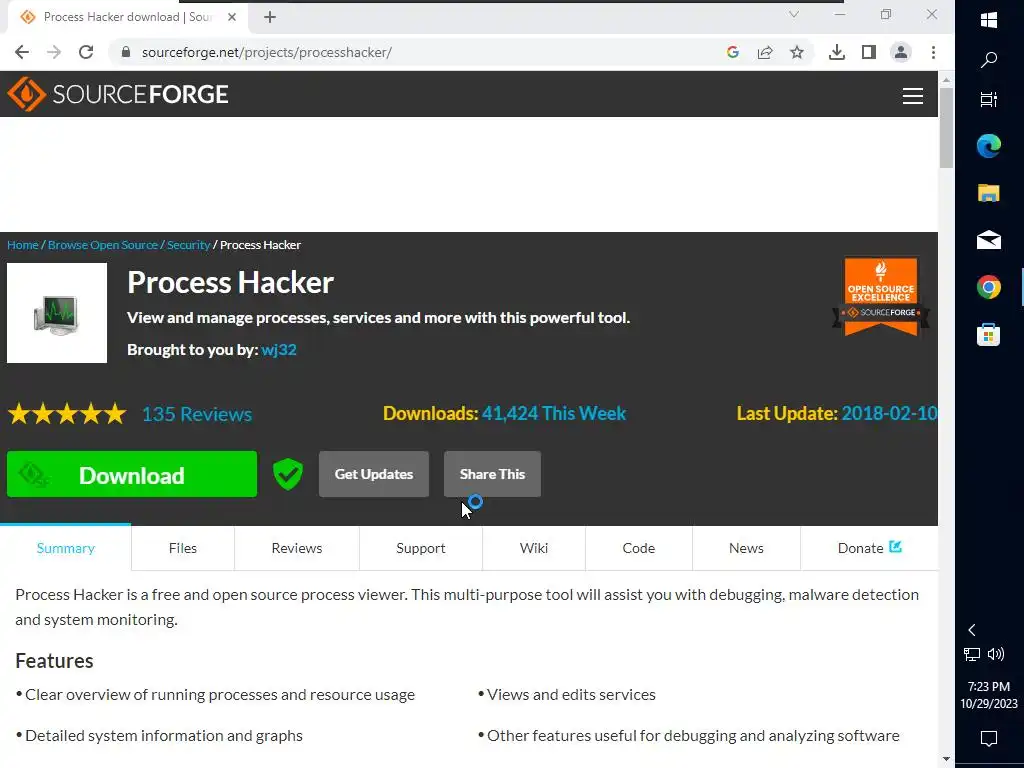Open Browse Open Source breadcrumb link
The height and width of the screenshot is (768, 1024).
click(103, 245)
